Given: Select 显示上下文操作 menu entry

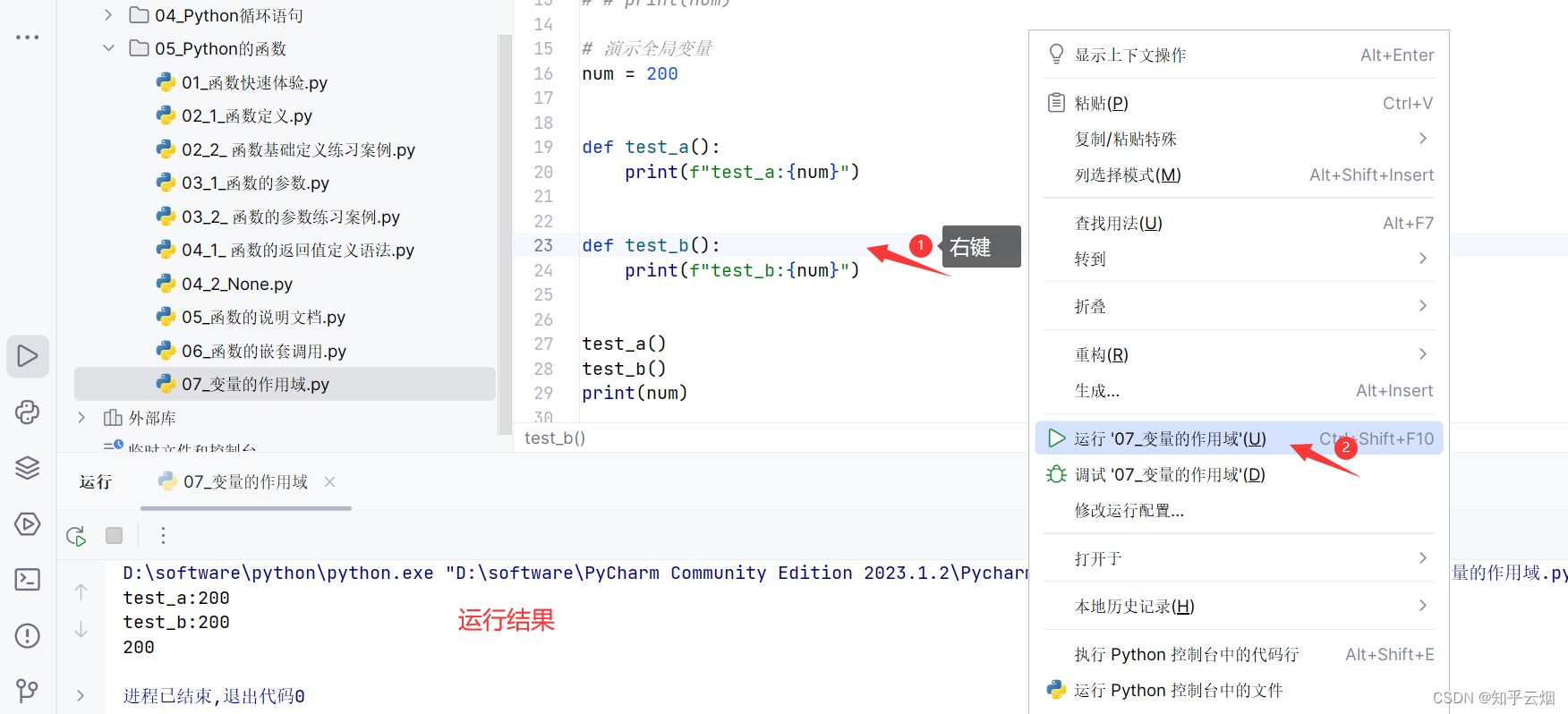Looking at the screenshot, I should 1239,55.
